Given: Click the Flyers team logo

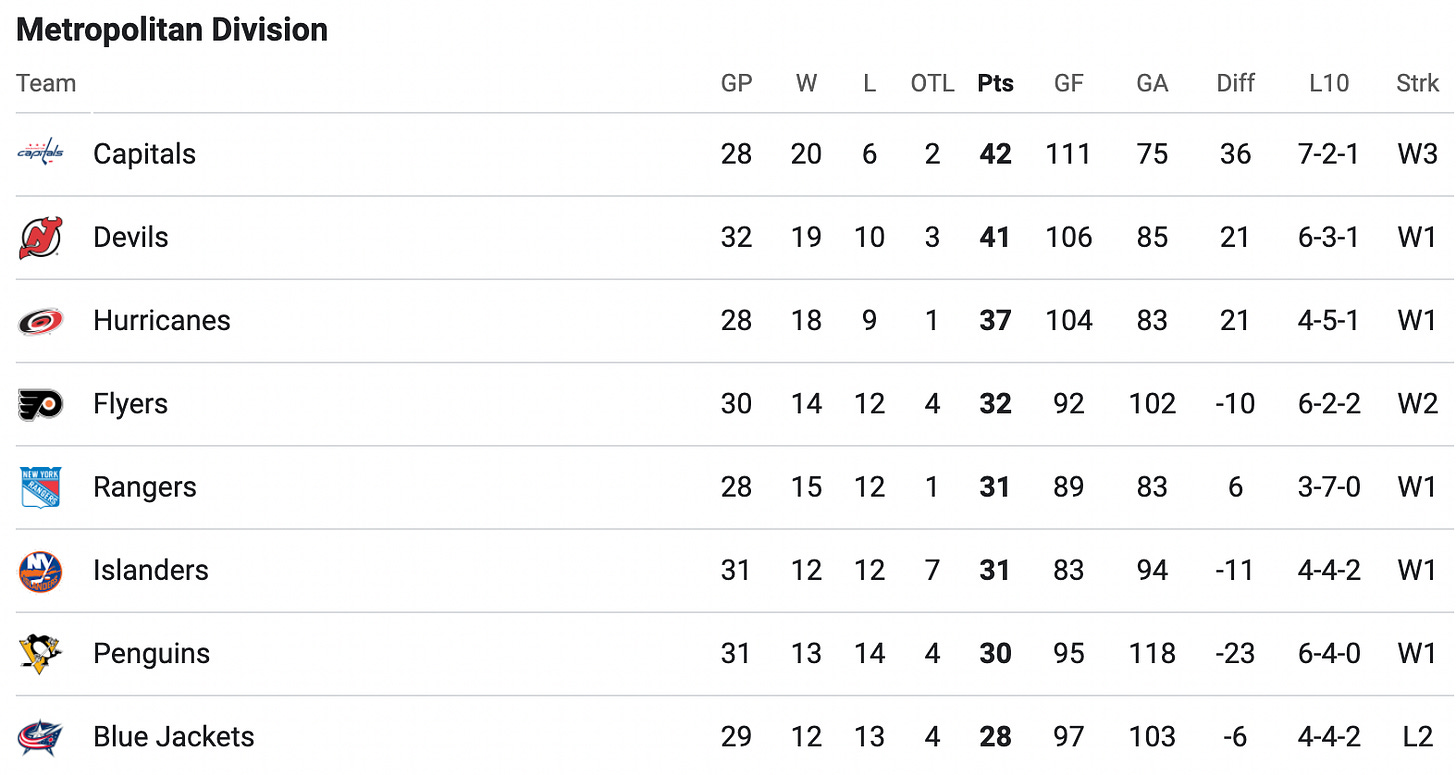Looking at the screenshot, I should [41, 404].
